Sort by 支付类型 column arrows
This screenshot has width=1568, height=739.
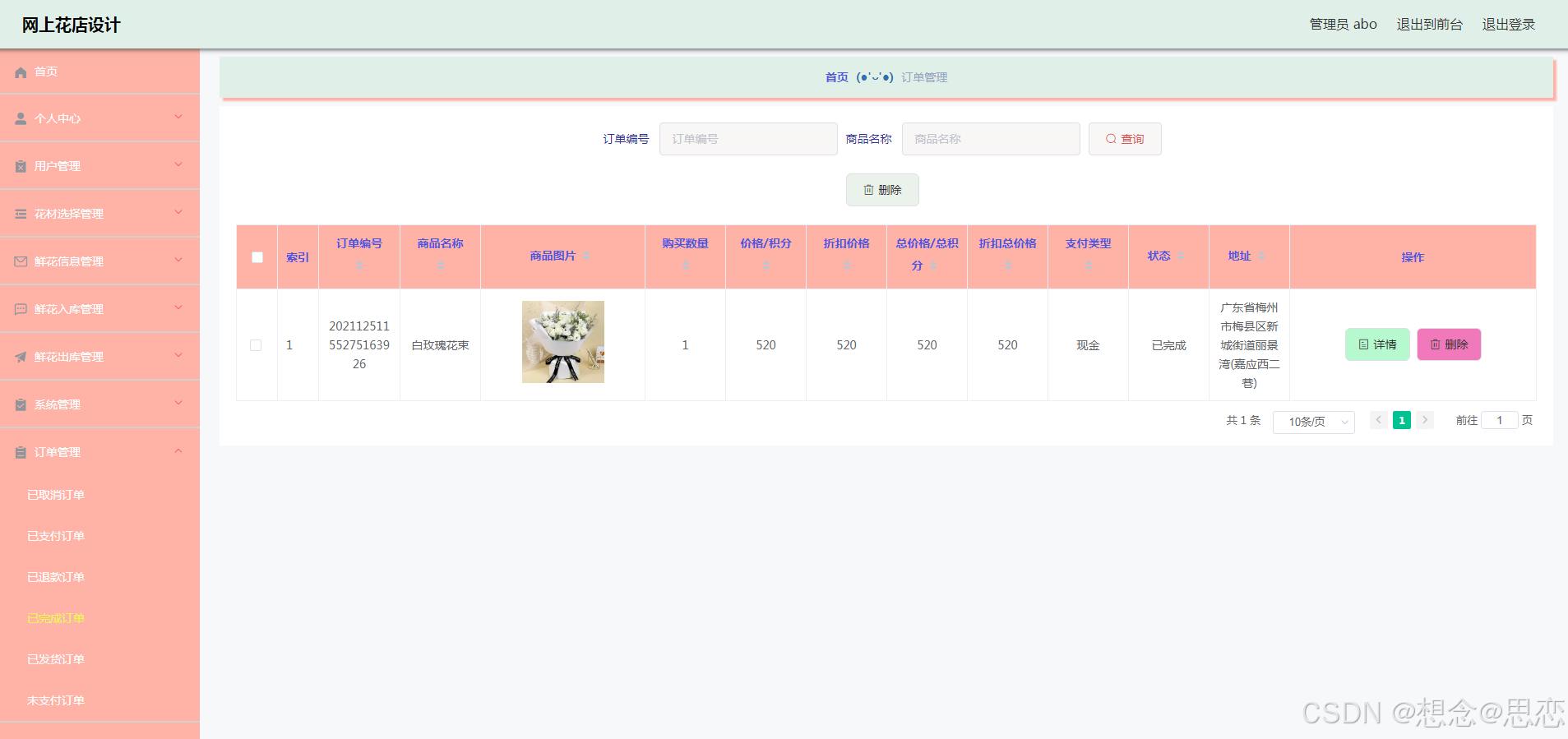click(x=1089, y=266)
